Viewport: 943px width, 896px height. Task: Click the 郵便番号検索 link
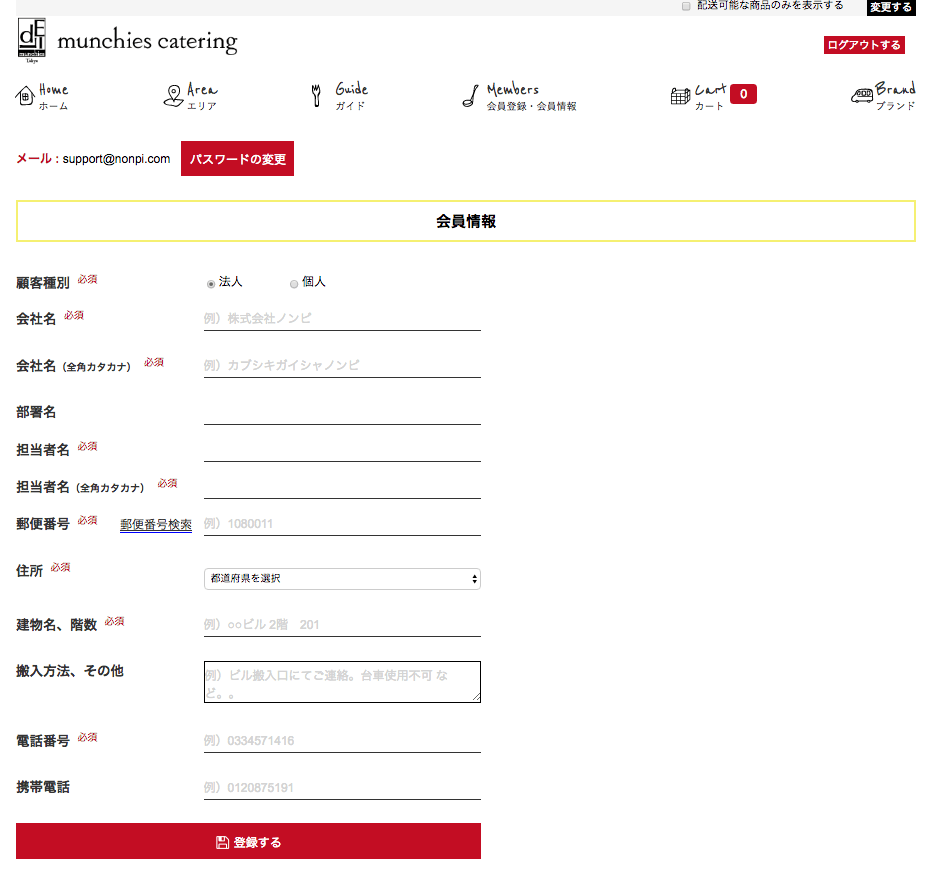click(x=156, y=525)
